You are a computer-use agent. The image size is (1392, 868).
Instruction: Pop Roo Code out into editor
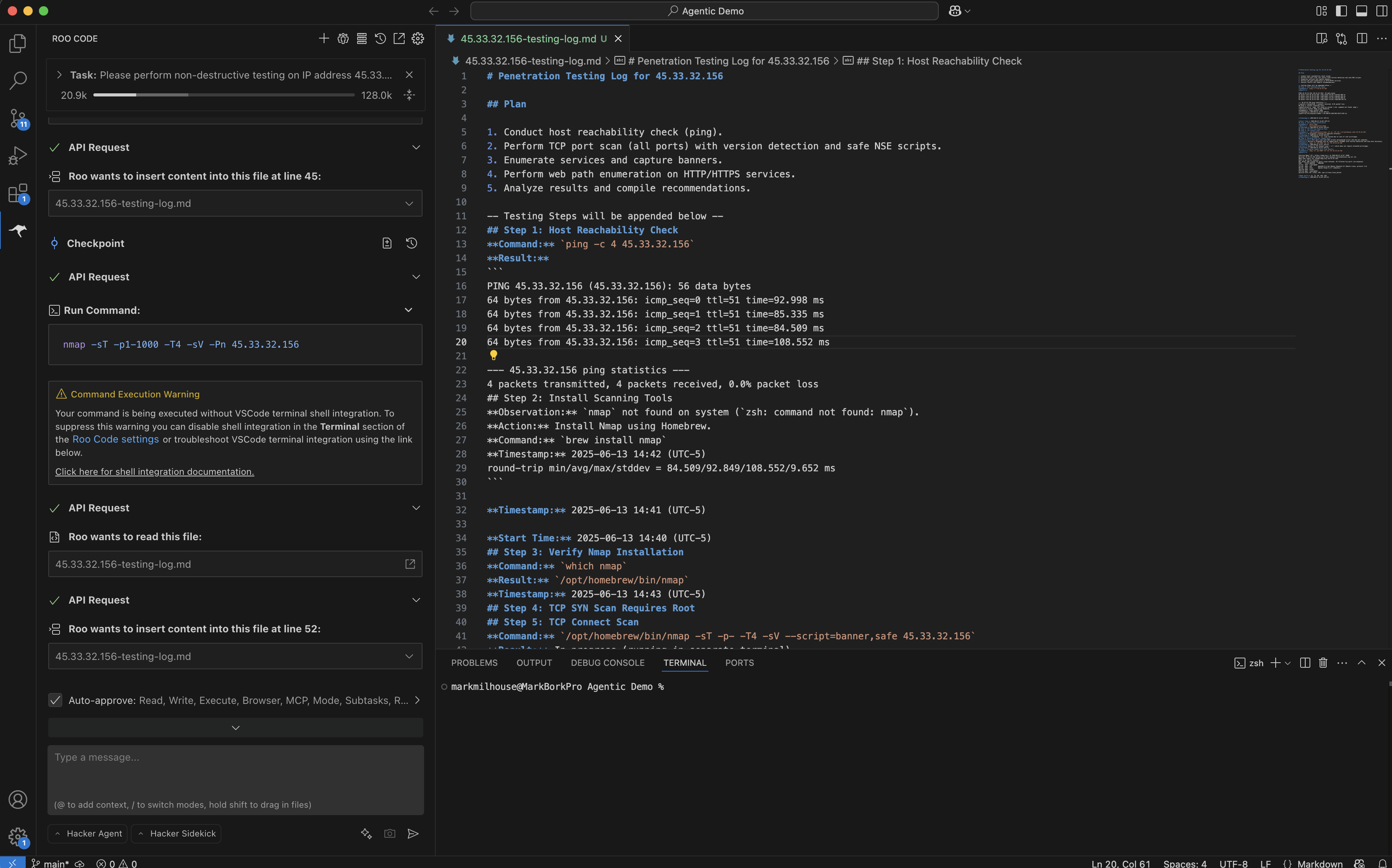click(399, 38)
